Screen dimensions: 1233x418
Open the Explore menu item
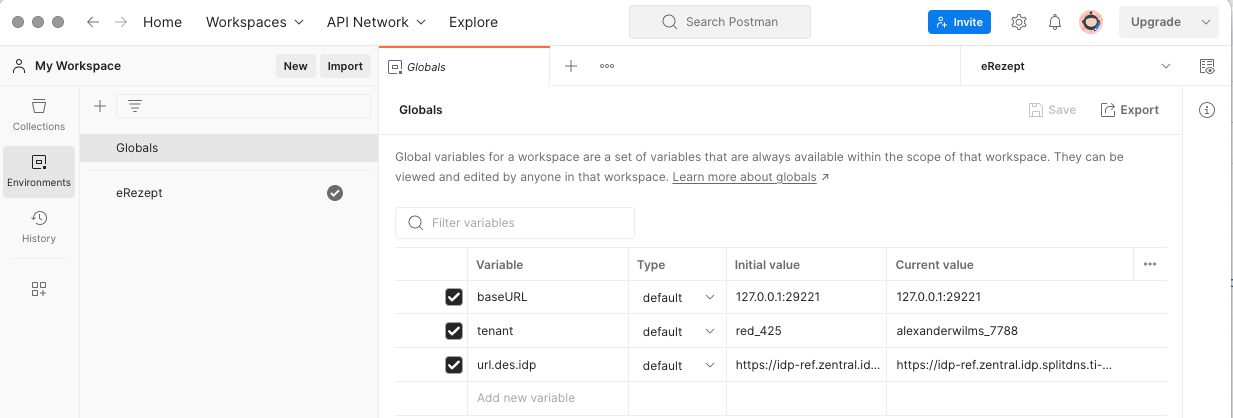[x=473, y=22]
